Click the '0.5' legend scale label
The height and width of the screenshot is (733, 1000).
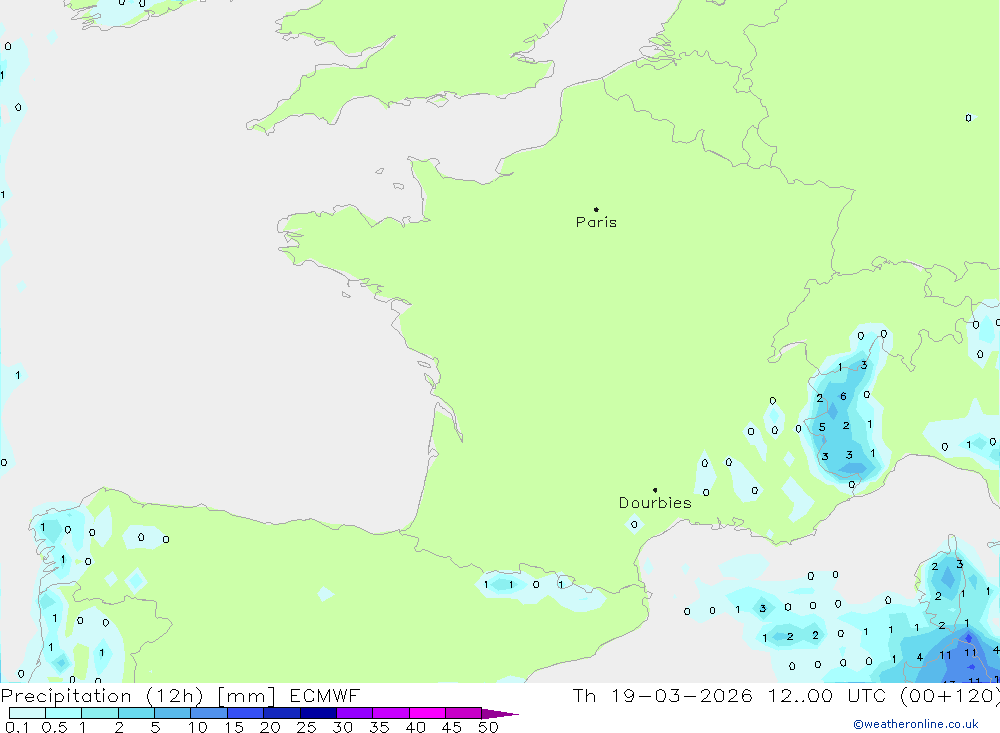click(54, 727)
